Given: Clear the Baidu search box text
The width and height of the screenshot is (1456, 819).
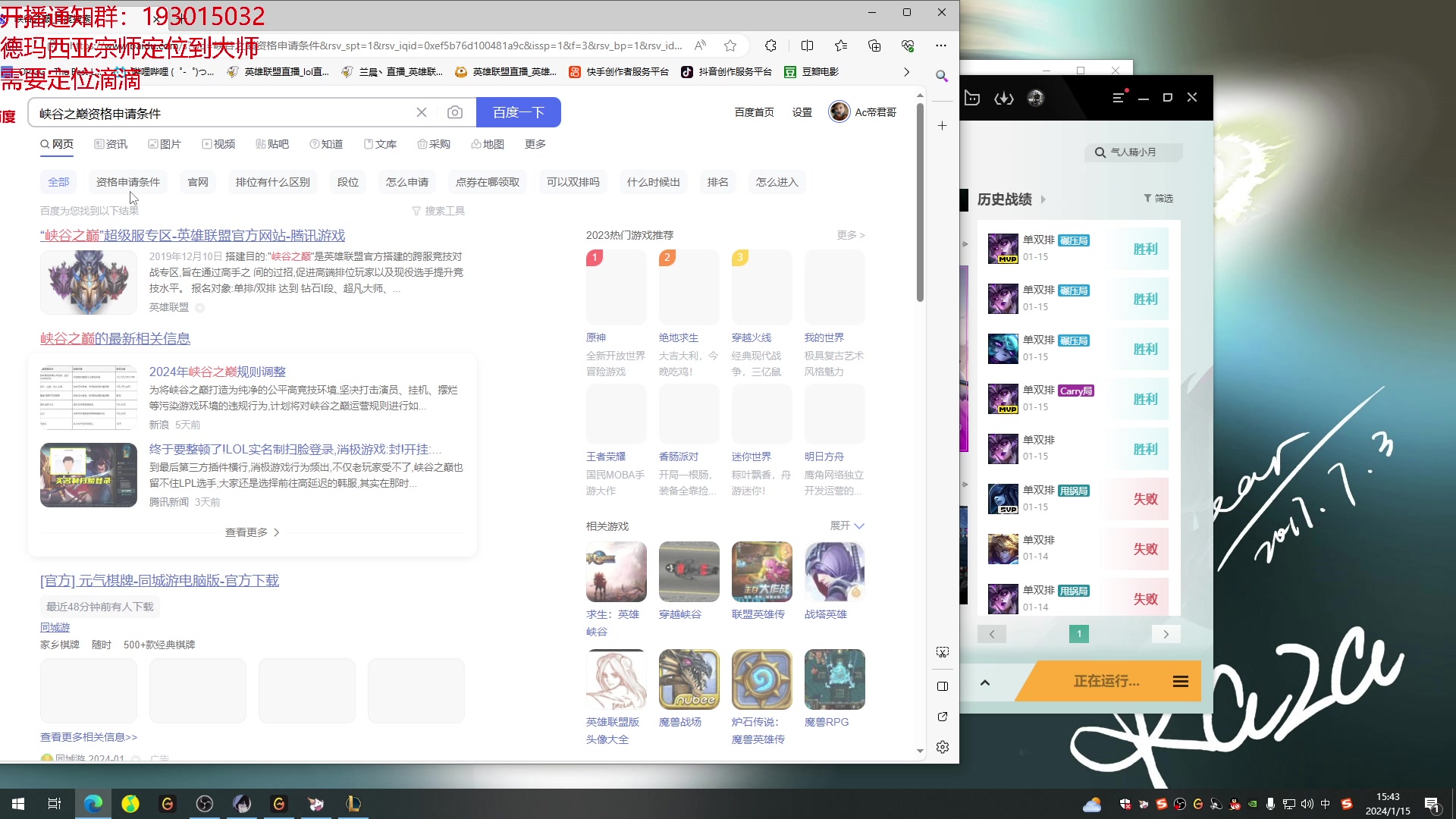Looking at the screenshot, I should [422, 112].
